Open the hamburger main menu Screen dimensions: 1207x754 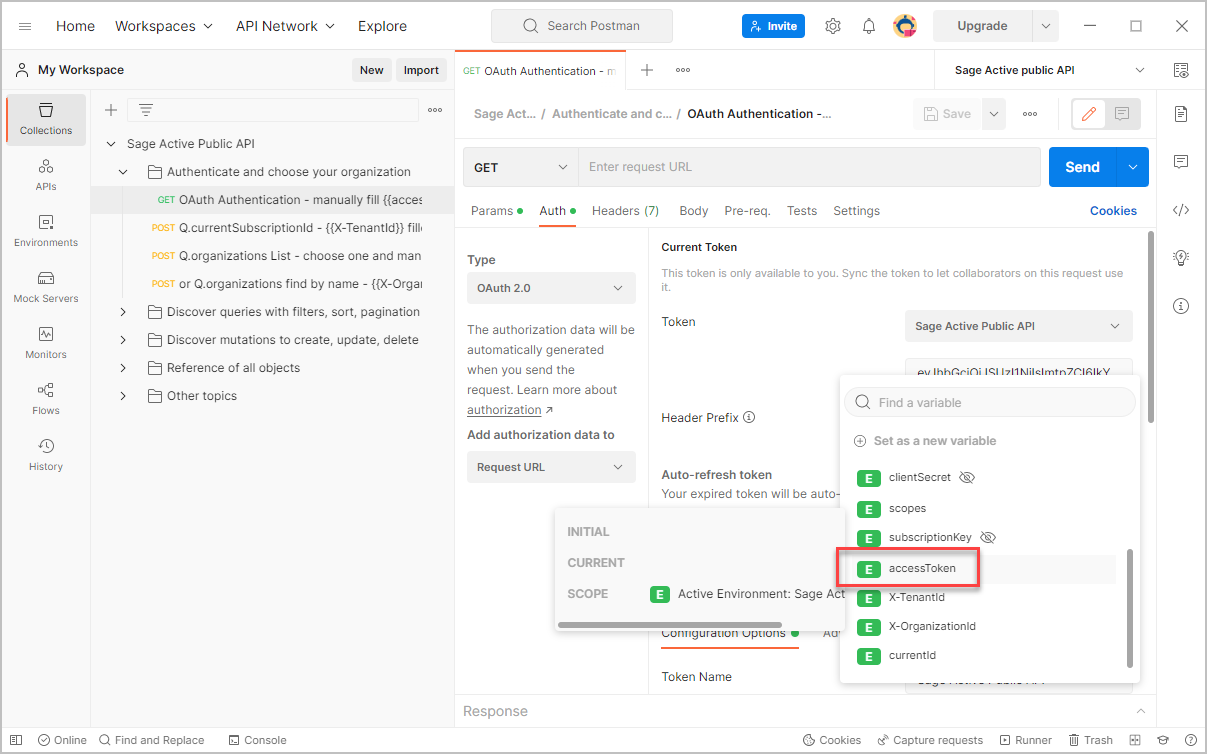[x=25, y=26]
